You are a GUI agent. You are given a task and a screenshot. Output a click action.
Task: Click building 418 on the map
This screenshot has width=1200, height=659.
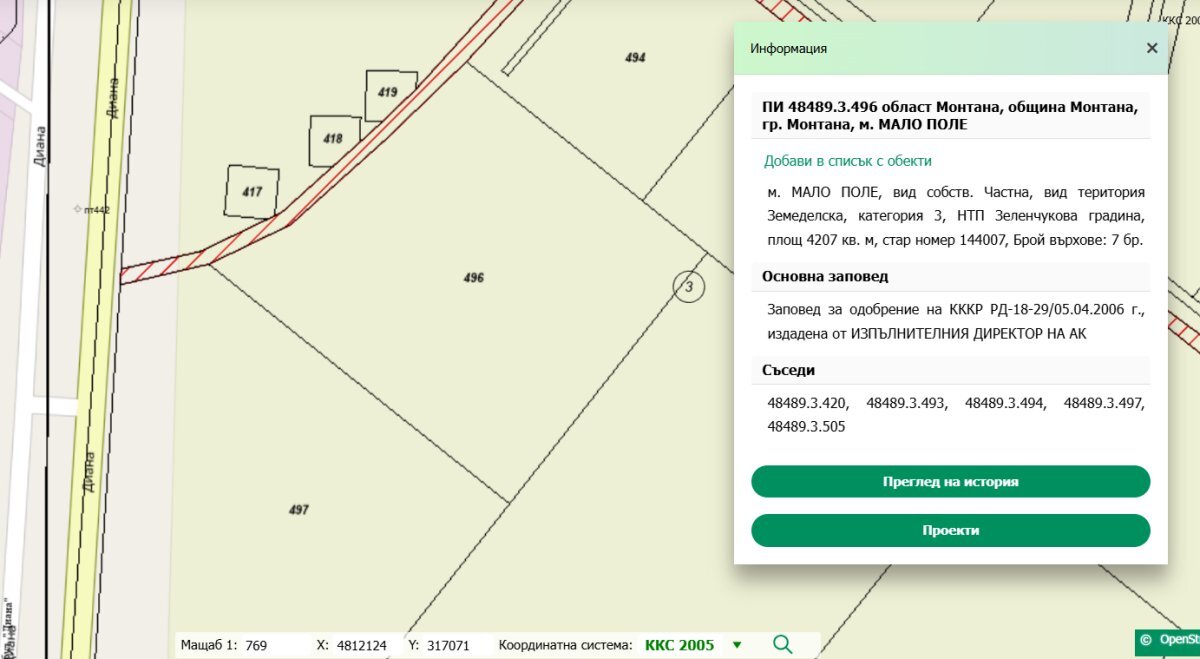pos(334,141)
